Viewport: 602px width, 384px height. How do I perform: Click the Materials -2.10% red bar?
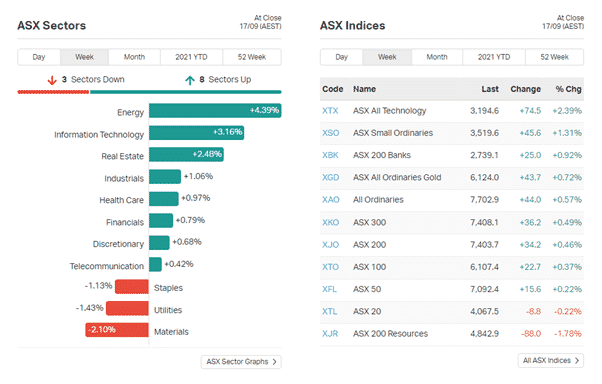pyautogui.click(x=117, y=330)
